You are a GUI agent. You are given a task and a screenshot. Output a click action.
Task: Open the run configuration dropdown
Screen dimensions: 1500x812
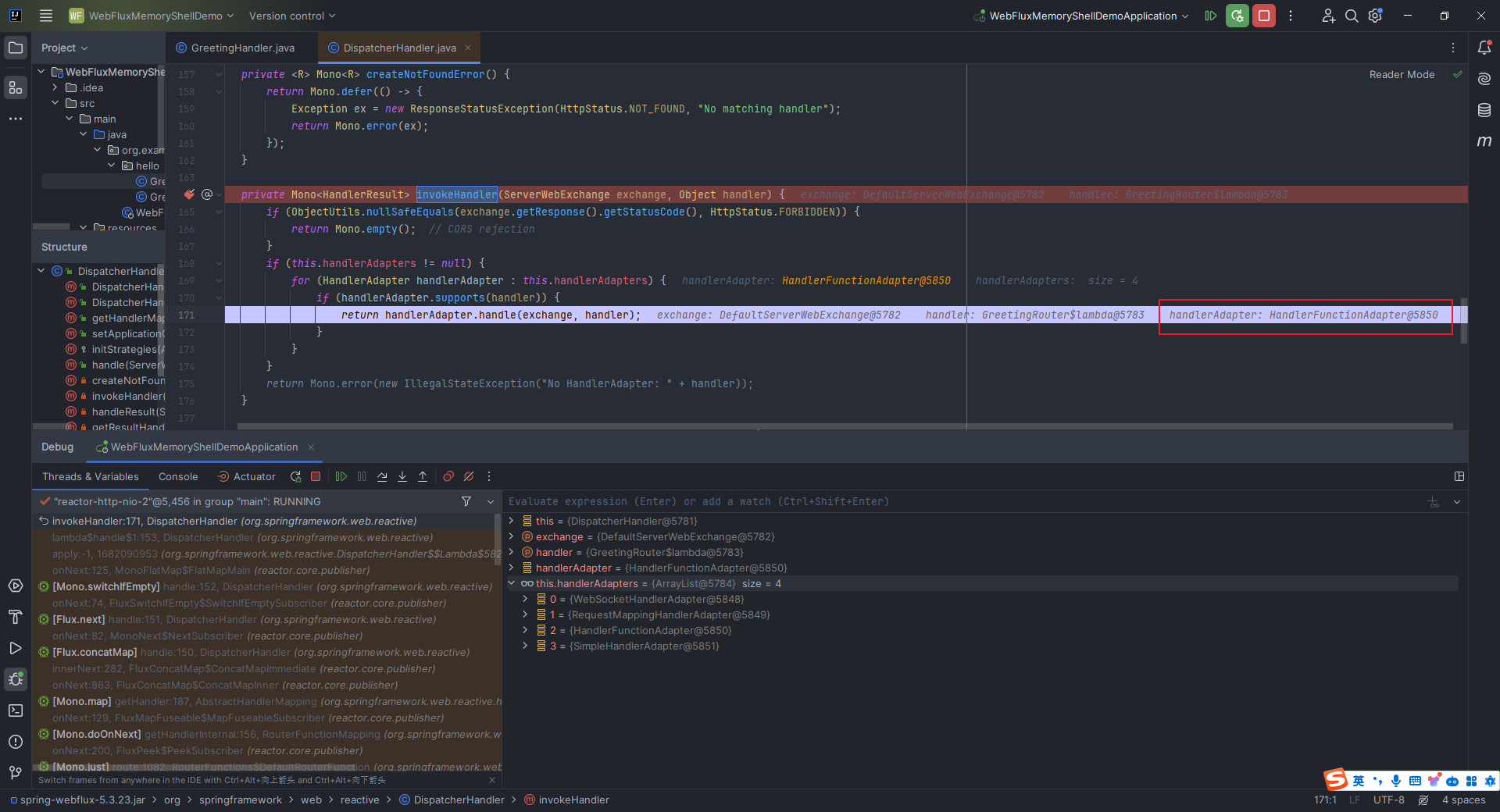click(1082, 16)
